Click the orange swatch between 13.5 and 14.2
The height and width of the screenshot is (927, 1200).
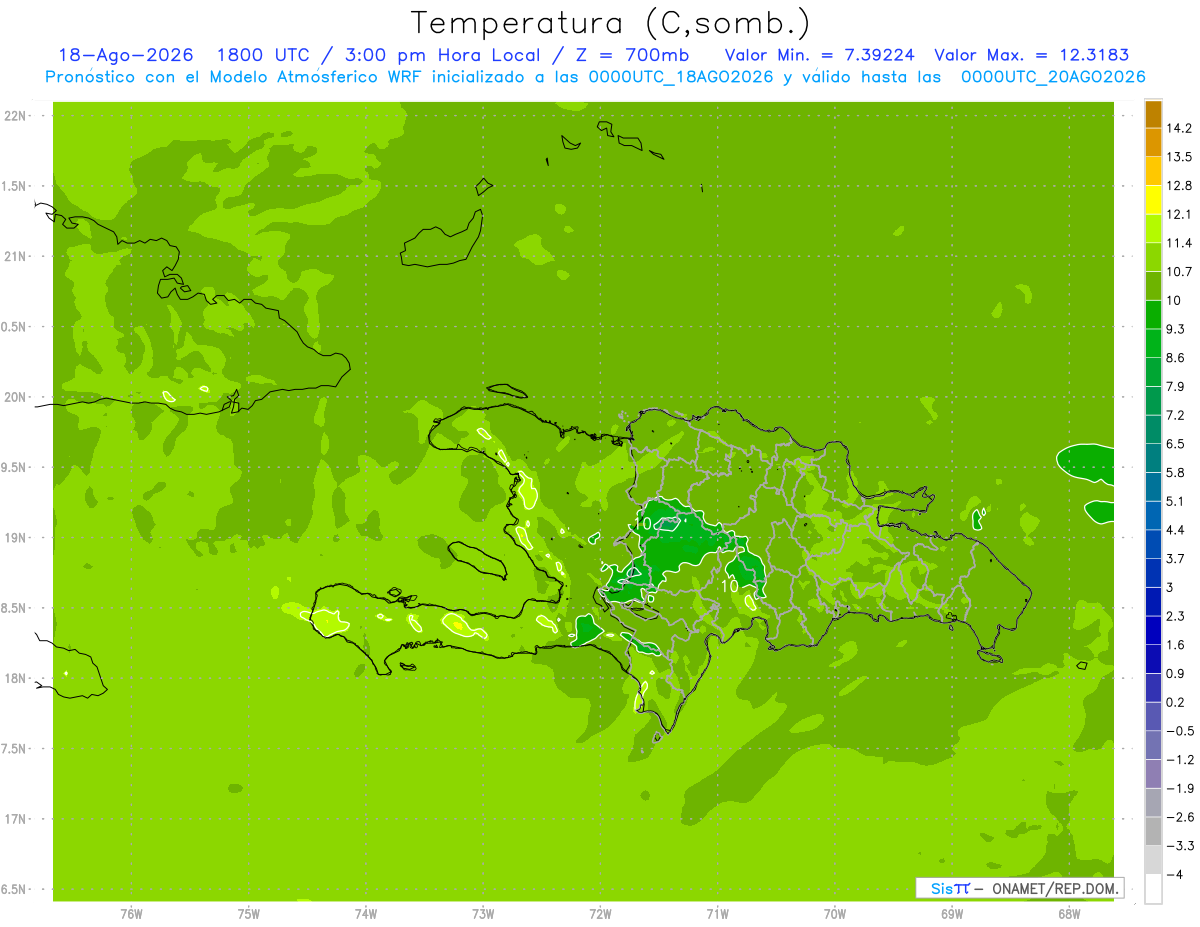coord(1153,142)
